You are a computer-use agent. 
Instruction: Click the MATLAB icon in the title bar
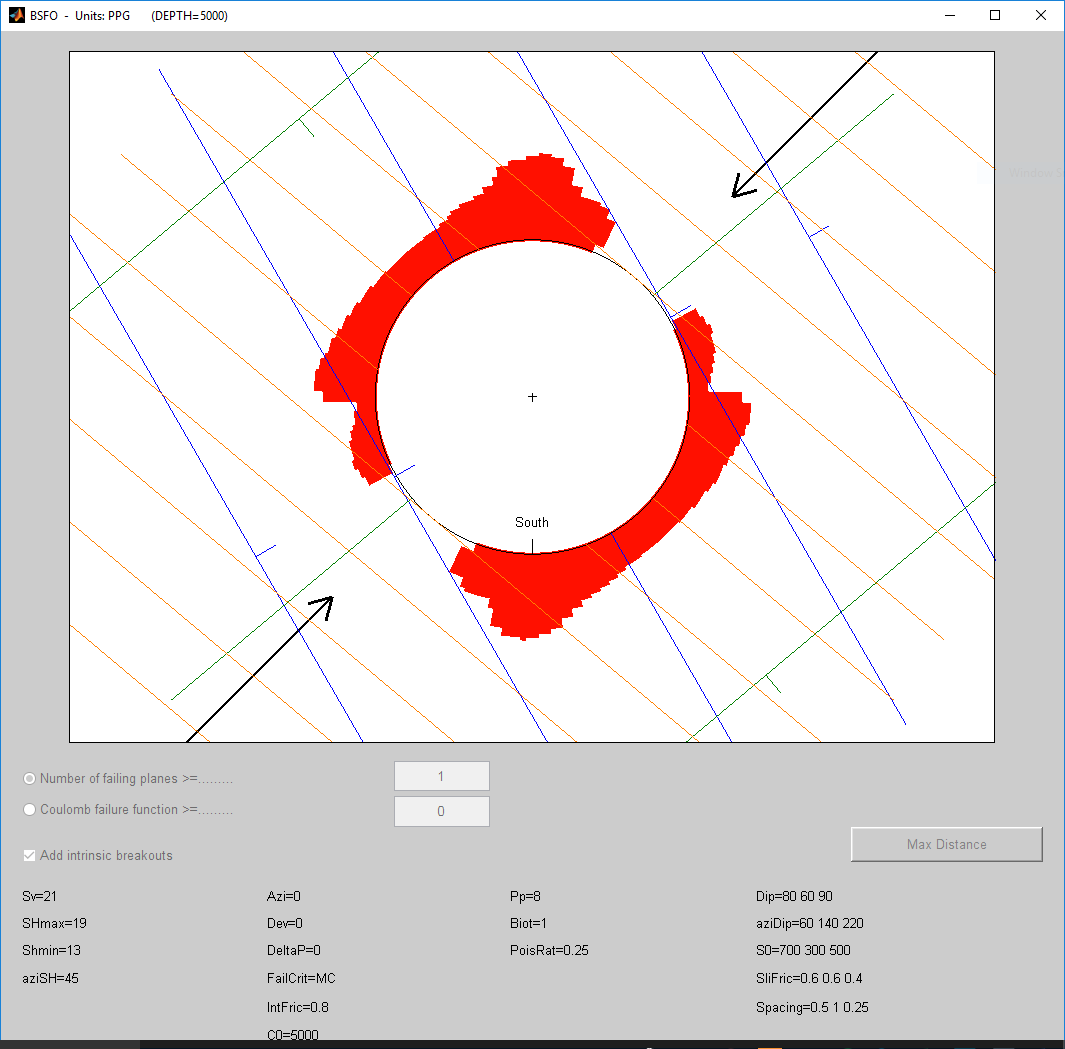coord(16,15)
